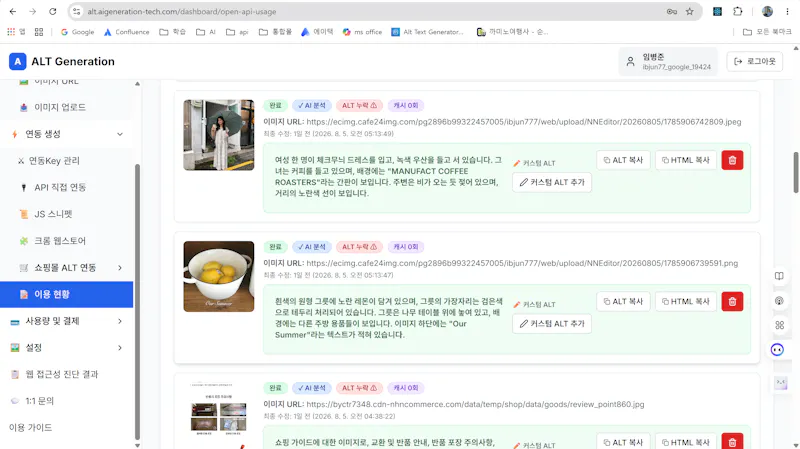Click the page vertical scrollbar thumb

coord(796,172)
